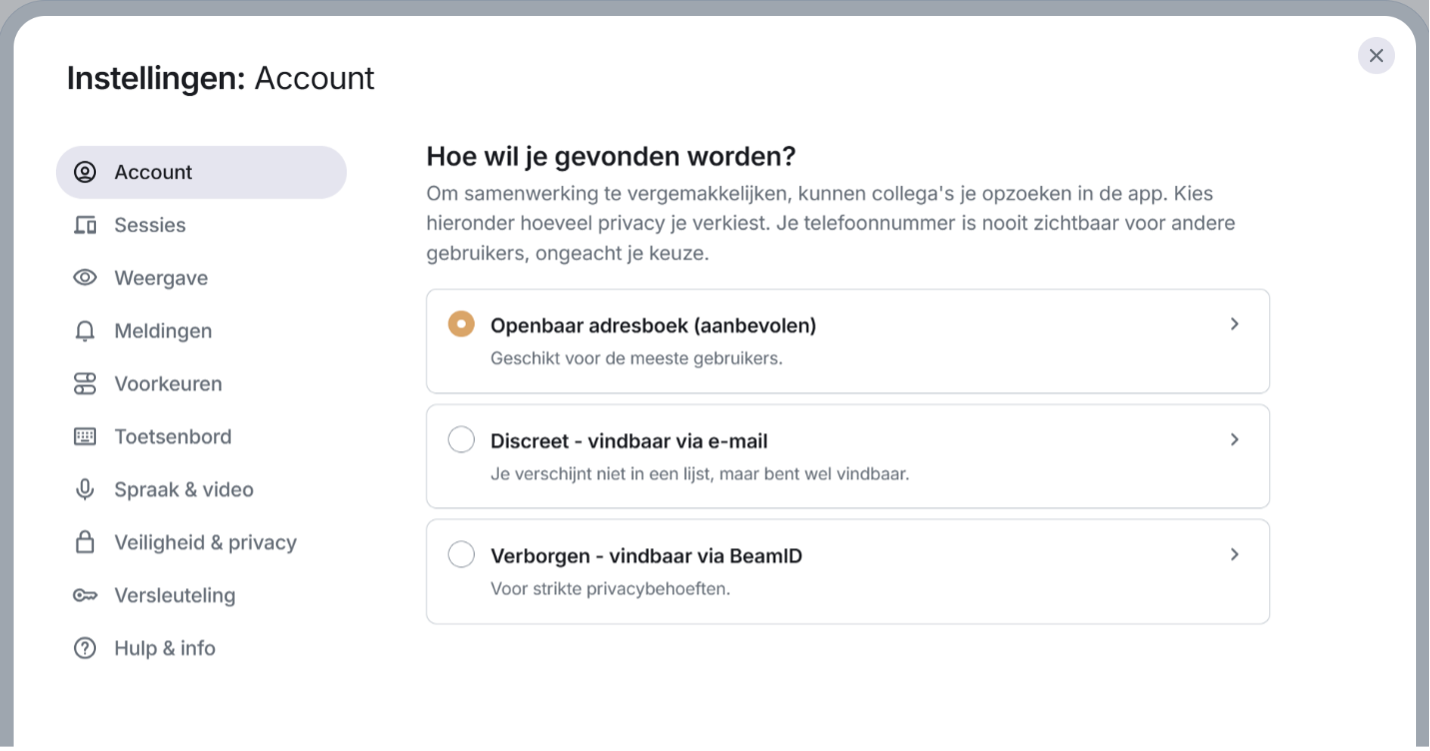The image size is (1430, 751).
Task: Select the Openbaar adresboek radio button
Action: coord(461,324)
